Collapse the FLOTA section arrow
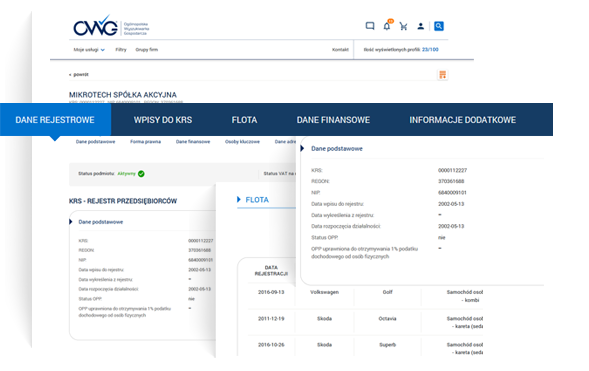The height and width of the screenshot is (371, 589). pos(239,199)
